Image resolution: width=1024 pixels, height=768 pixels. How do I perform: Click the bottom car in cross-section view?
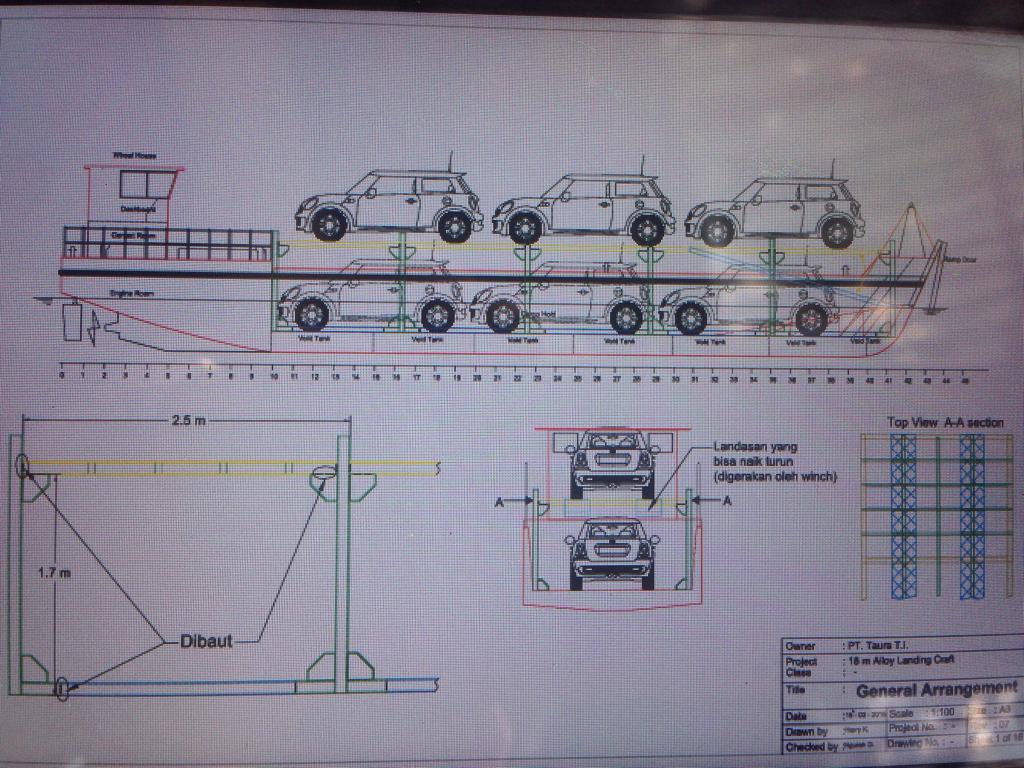pos(612,552)
